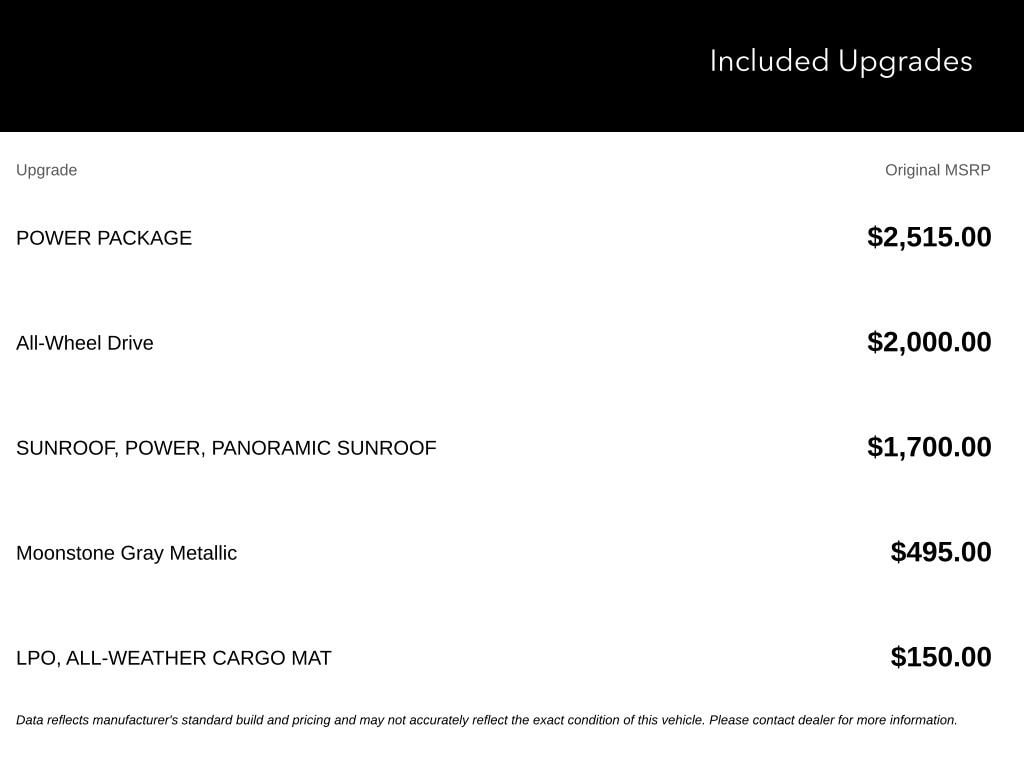Viewport: 1024px width, 768px height.
Task: Click the black header banner area
Action: 512,65
